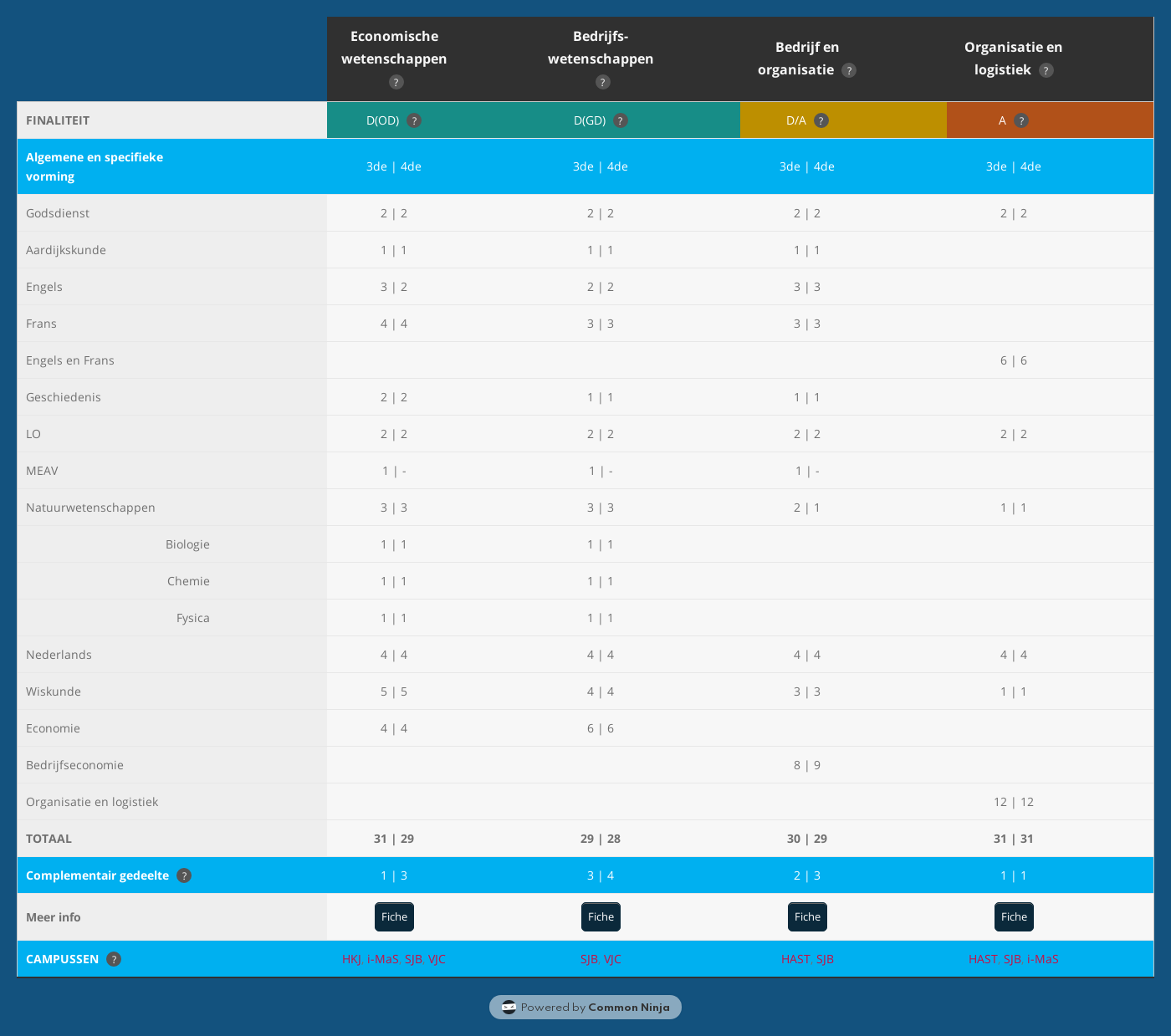Show info for Complementair gedeelte
Image resolution: width=1171 pixels, height=1036 pixels.
(x=184, y=875)
